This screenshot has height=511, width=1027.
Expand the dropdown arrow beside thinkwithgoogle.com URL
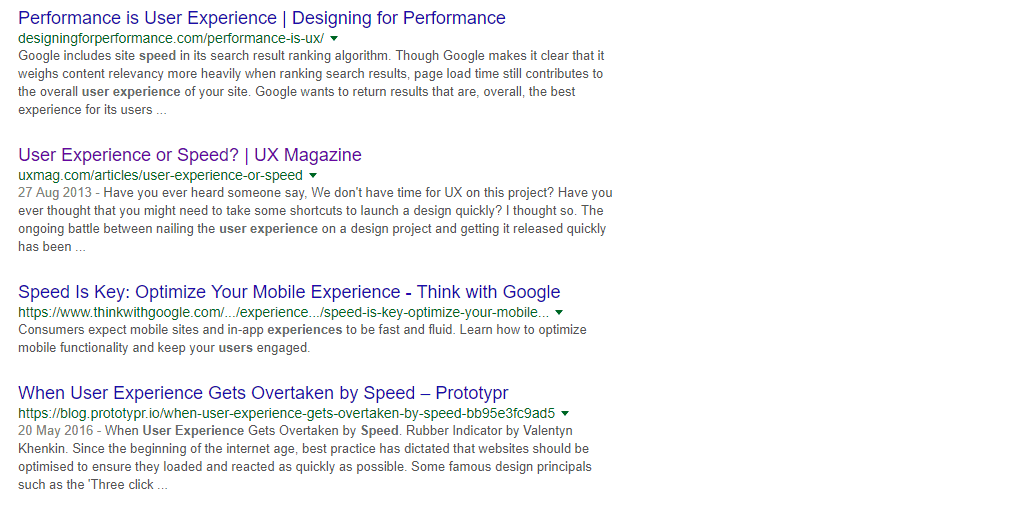pos(559,312)
